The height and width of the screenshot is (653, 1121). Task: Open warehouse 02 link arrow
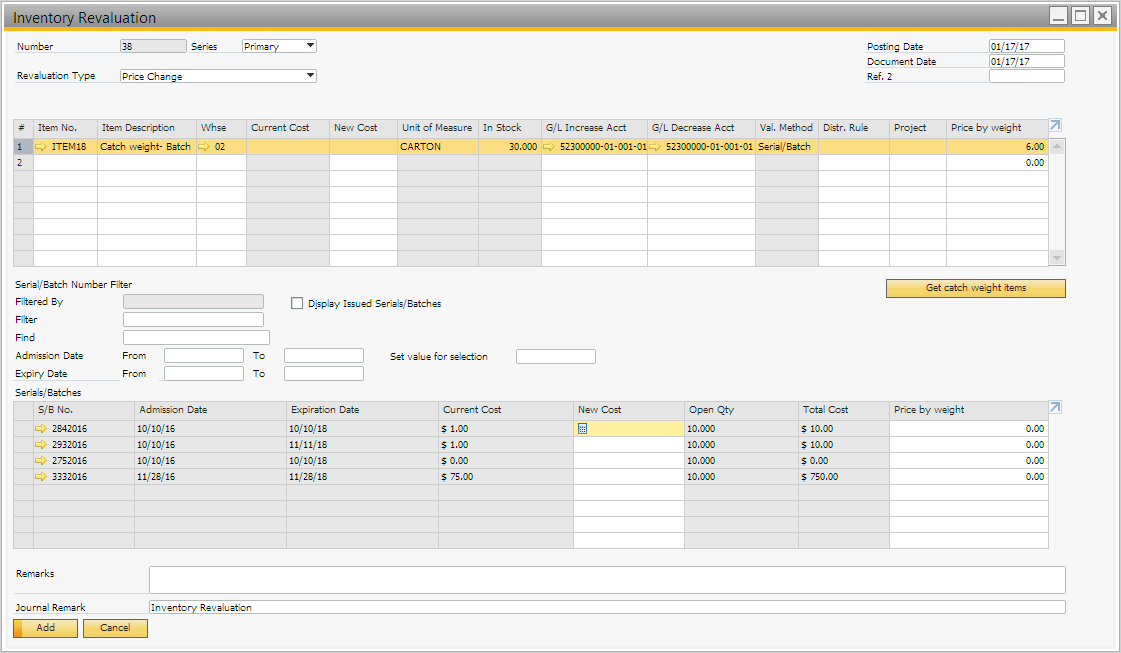pyautogui.click(x=205, y=147)
